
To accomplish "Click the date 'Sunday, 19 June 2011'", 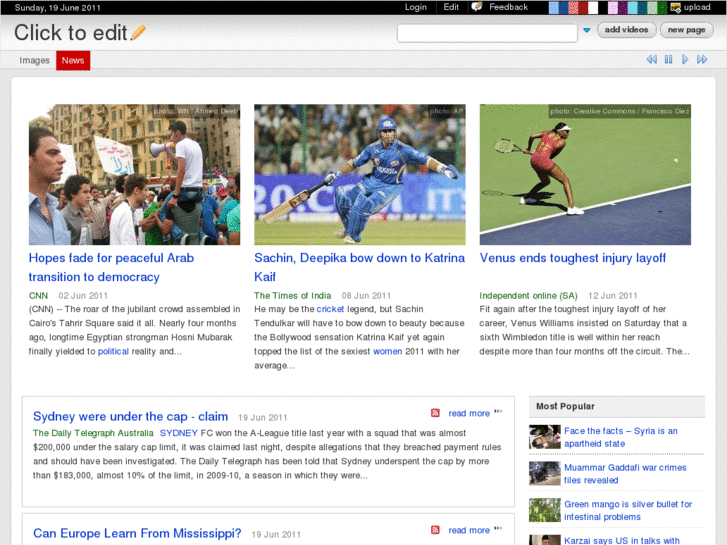I will pos(57,7).
